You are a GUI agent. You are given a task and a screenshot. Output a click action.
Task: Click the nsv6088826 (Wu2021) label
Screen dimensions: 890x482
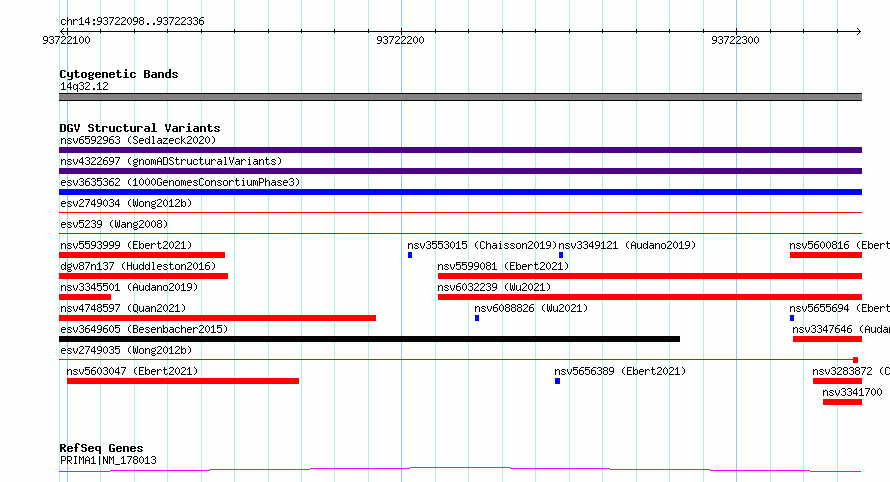click(531, 308)
